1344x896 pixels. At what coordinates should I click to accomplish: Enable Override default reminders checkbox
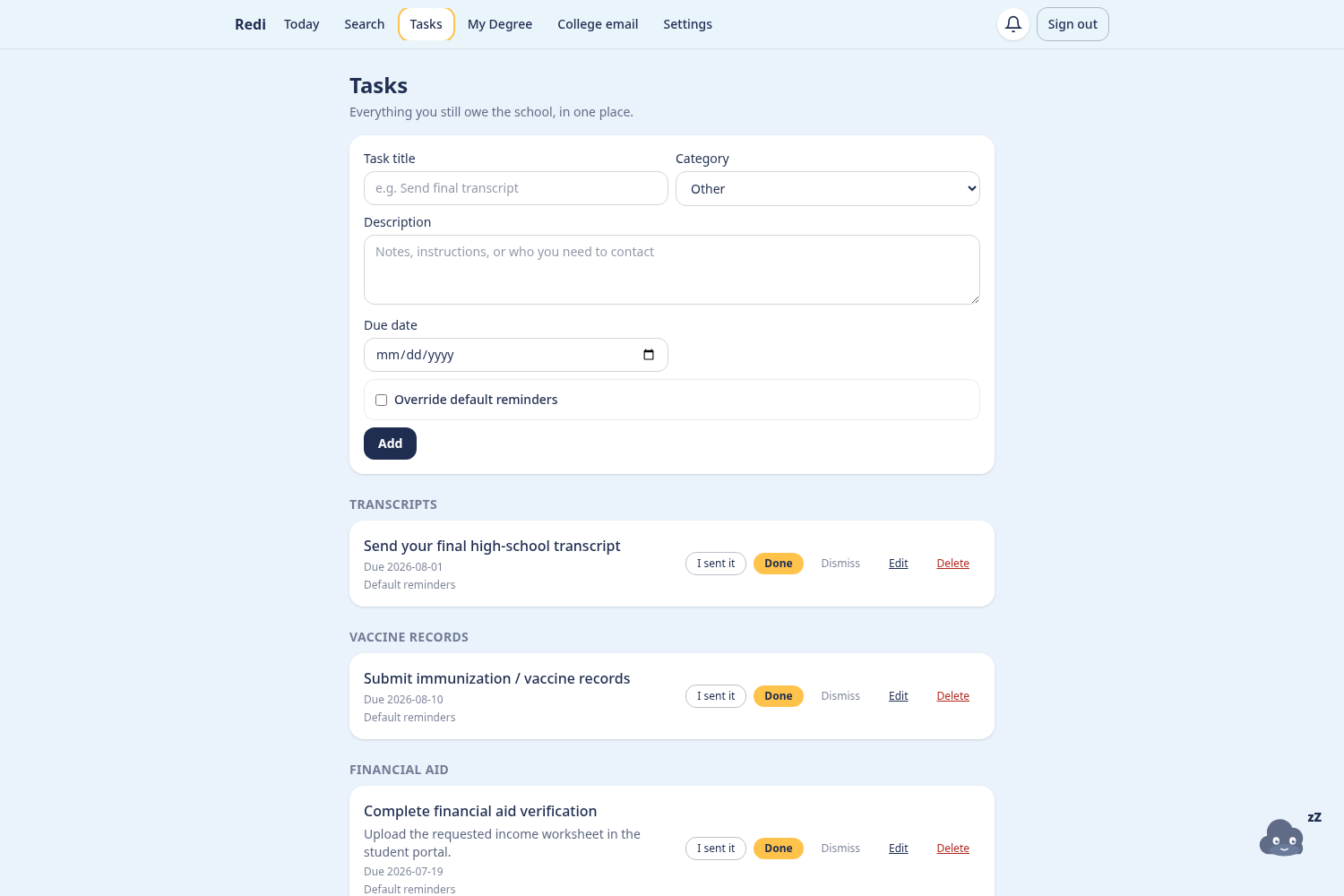[382, 400]
